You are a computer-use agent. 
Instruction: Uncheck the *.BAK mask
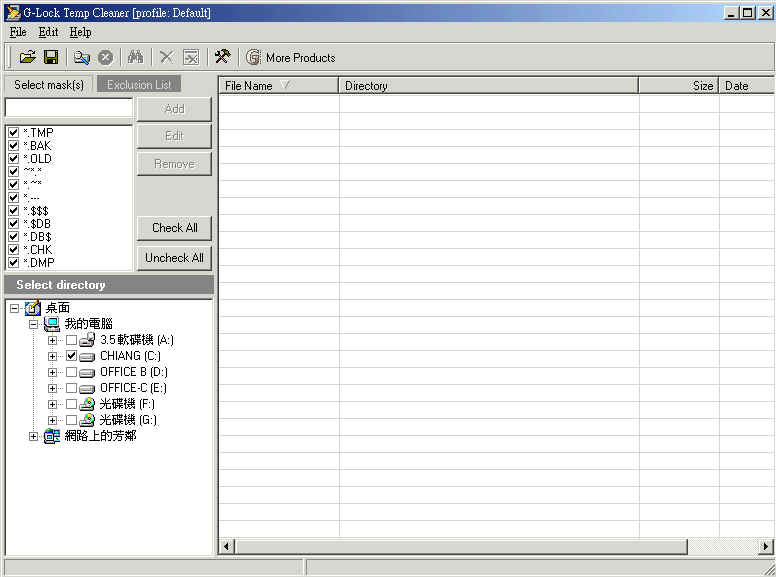coord(13,145)
